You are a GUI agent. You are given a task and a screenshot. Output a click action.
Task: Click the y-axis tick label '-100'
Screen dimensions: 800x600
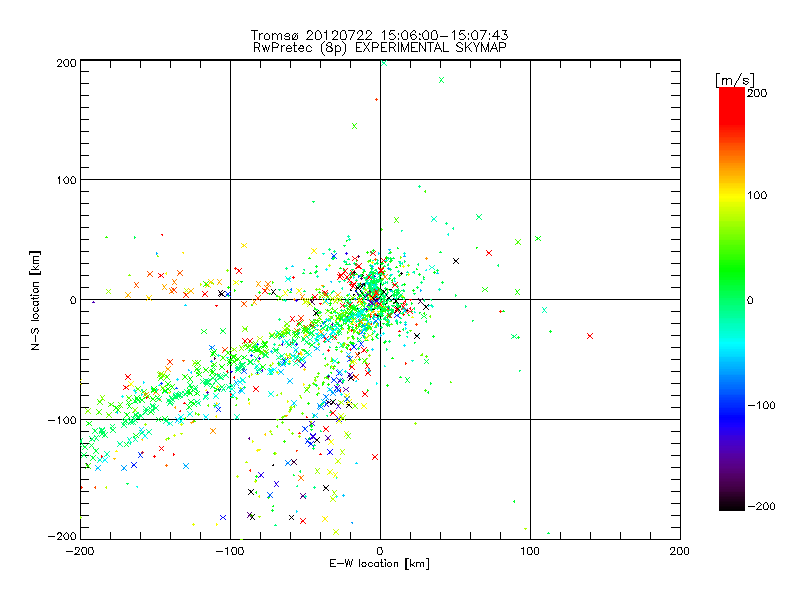coord(62,420)
